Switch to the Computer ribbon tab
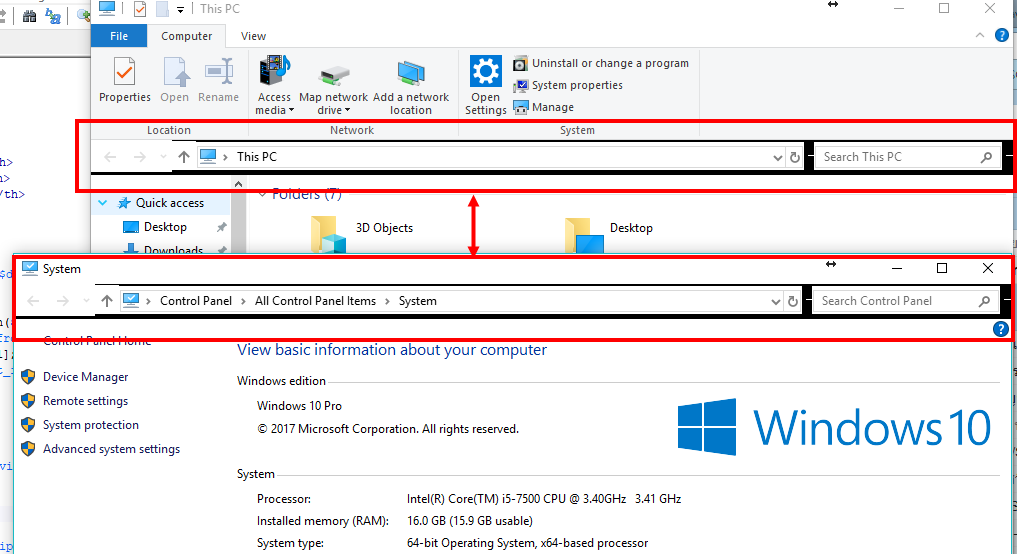The height and width of the screenshot is (554, 1017). click(x=186, y=36)
